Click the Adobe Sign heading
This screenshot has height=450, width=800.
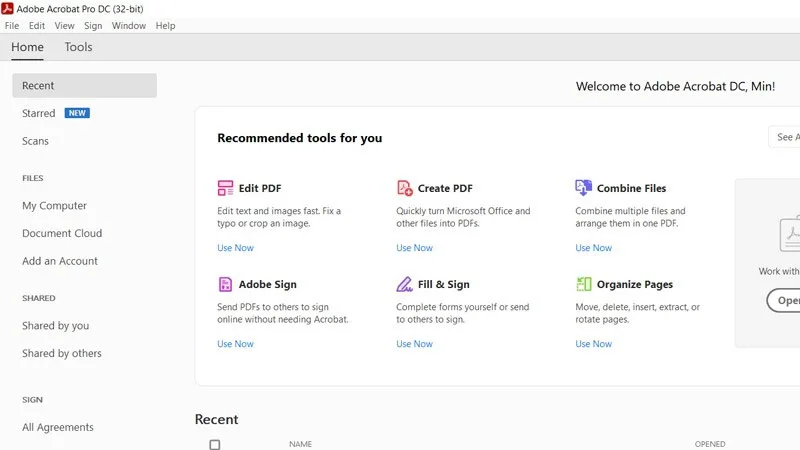tap(267, 284)
